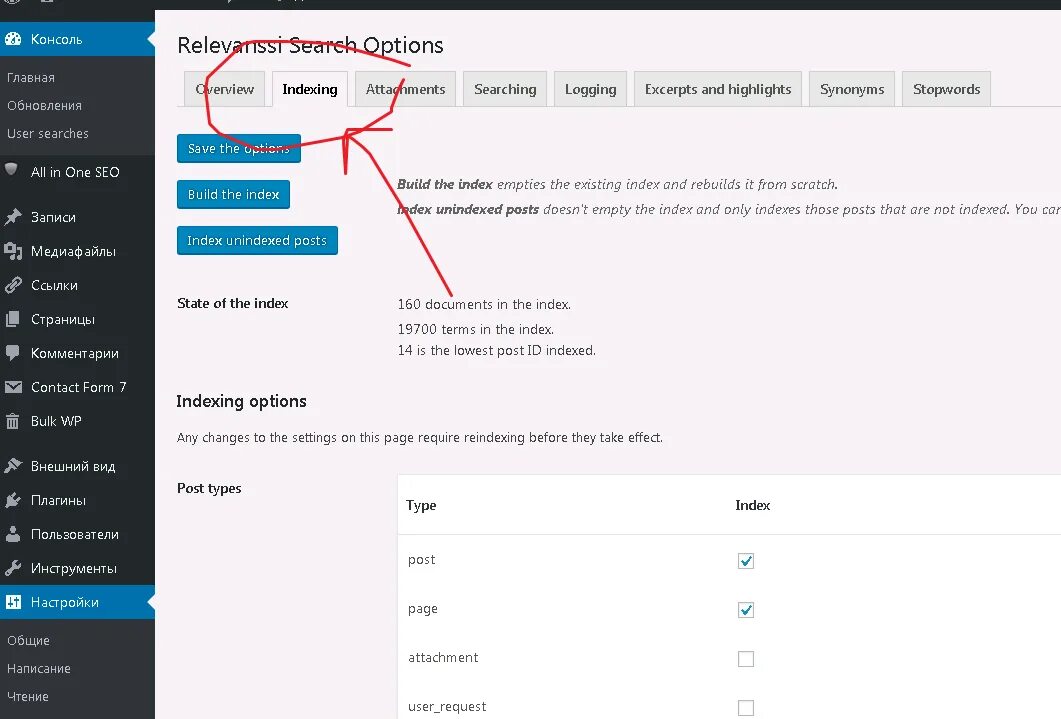Uncheck the page type index checkbox
The image size is (1061, 719).
coord(746,609)
